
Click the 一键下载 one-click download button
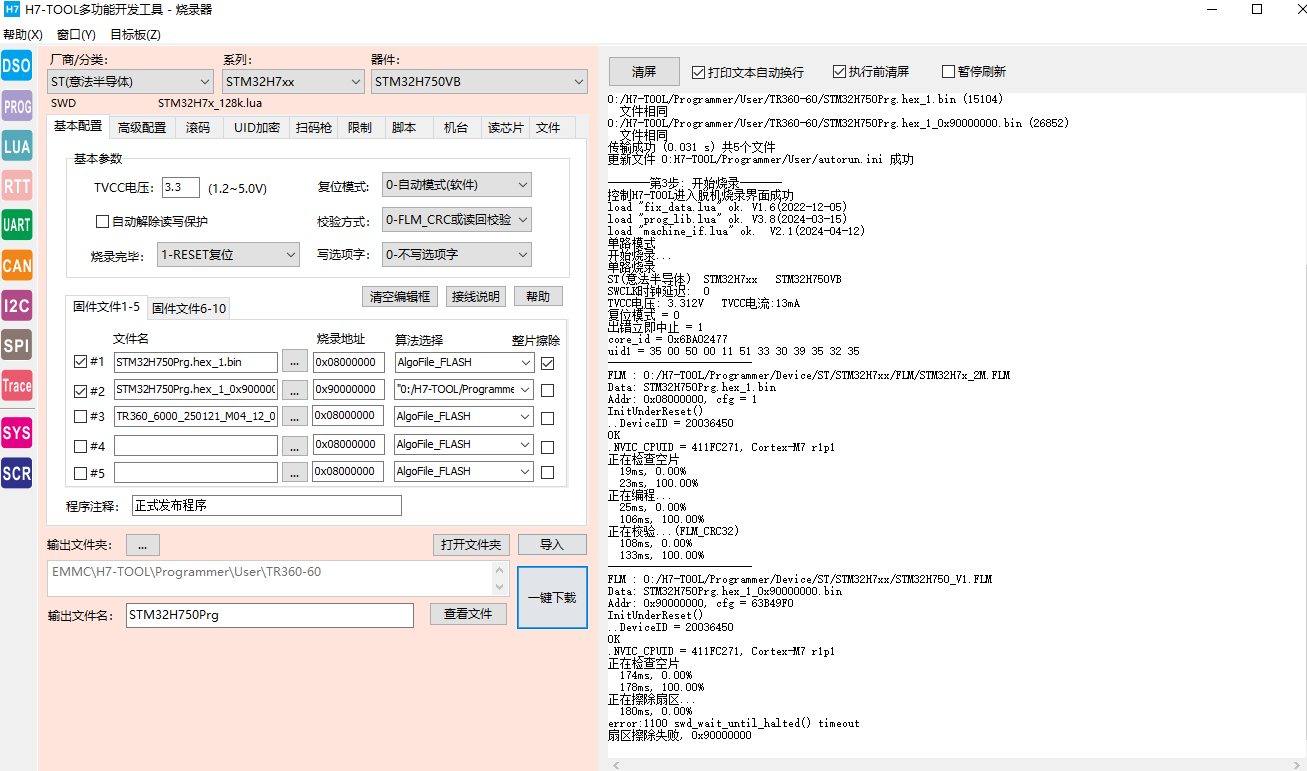tap(552, 598)
